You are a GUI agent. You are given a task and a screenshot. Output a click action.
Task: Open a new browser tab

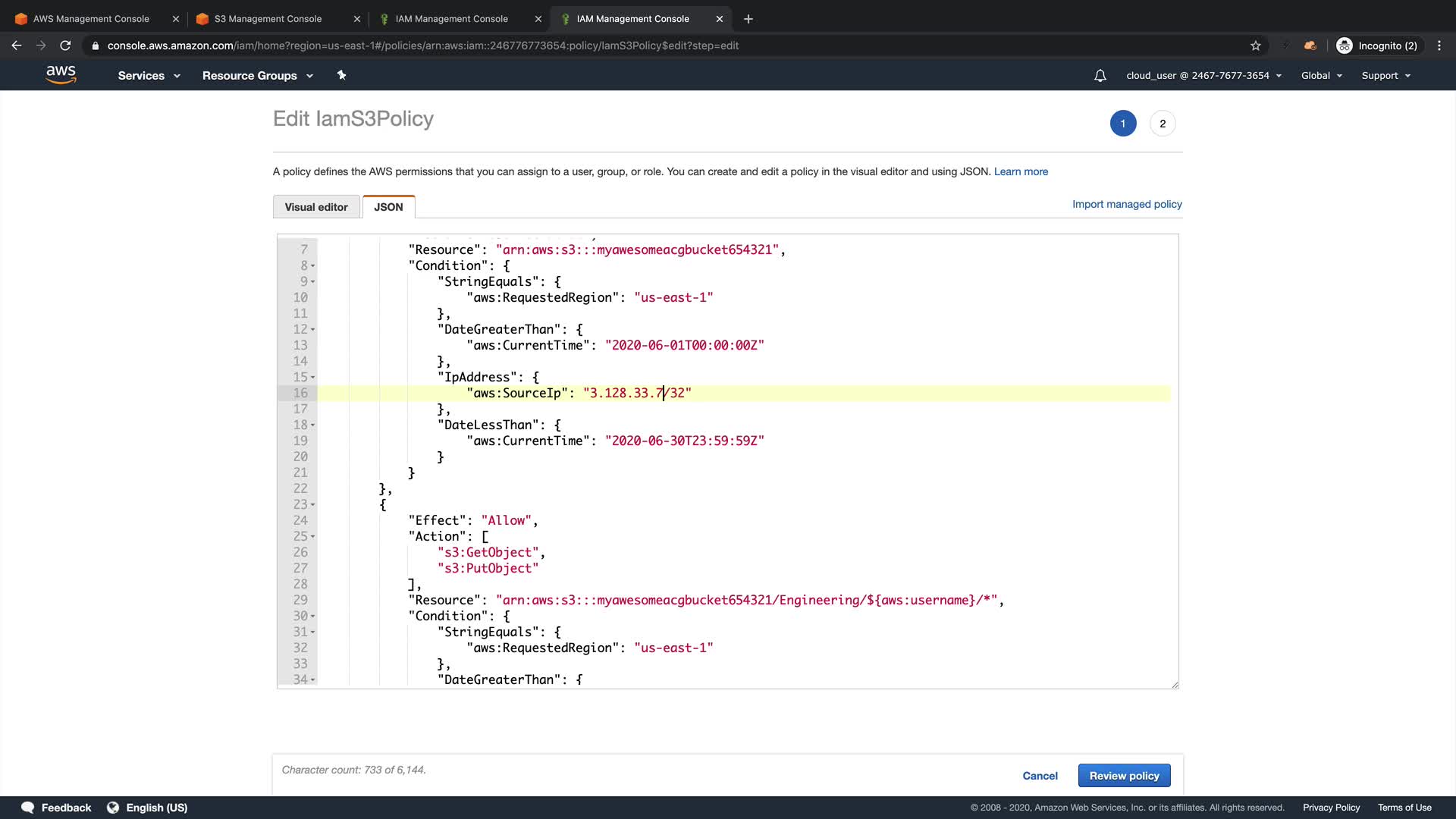coord(748,19)
